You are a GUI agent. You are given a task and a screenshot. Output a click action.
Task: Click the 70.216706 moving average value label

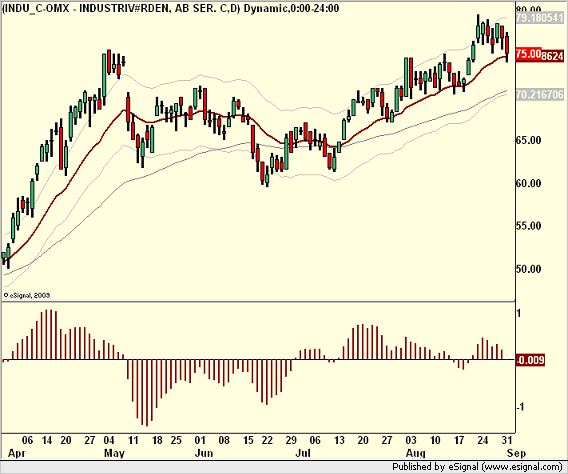click(x=540, y=95)
